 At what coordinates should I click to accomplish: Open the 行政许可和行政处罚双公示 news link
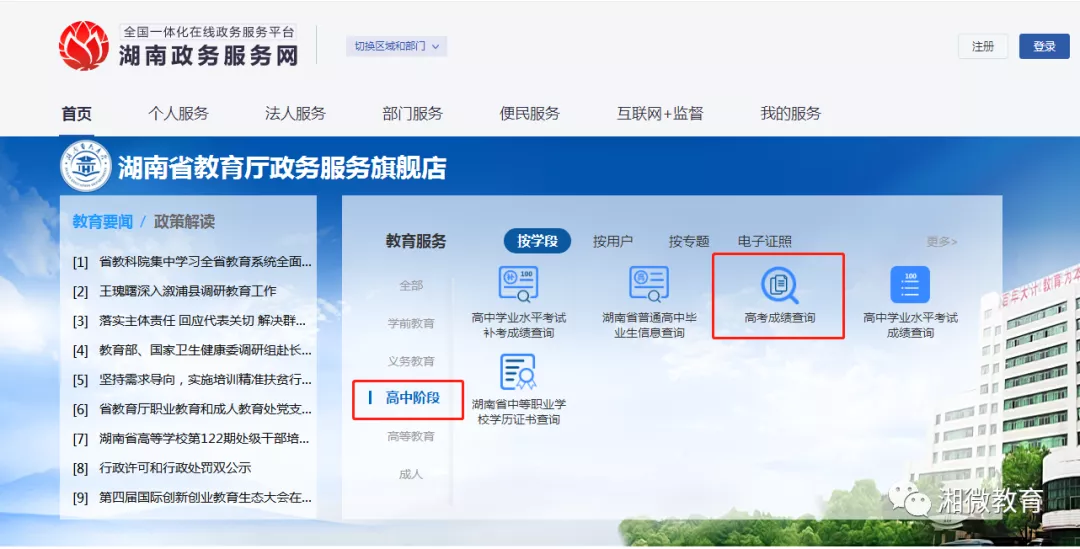[175, 468]
